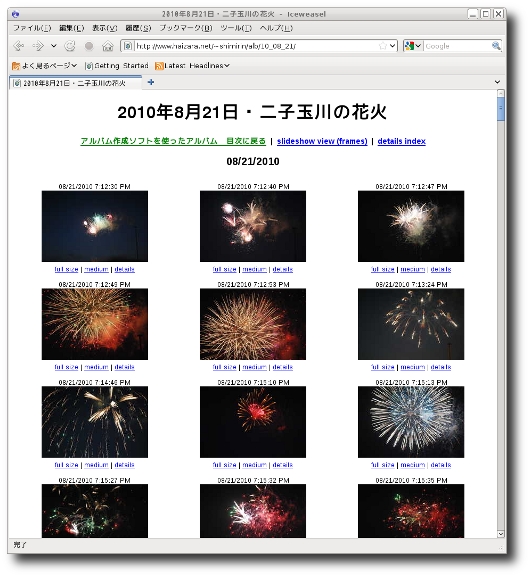Click the Back navigation arrow
530x577 pixels.
click(x=18, y=46)
